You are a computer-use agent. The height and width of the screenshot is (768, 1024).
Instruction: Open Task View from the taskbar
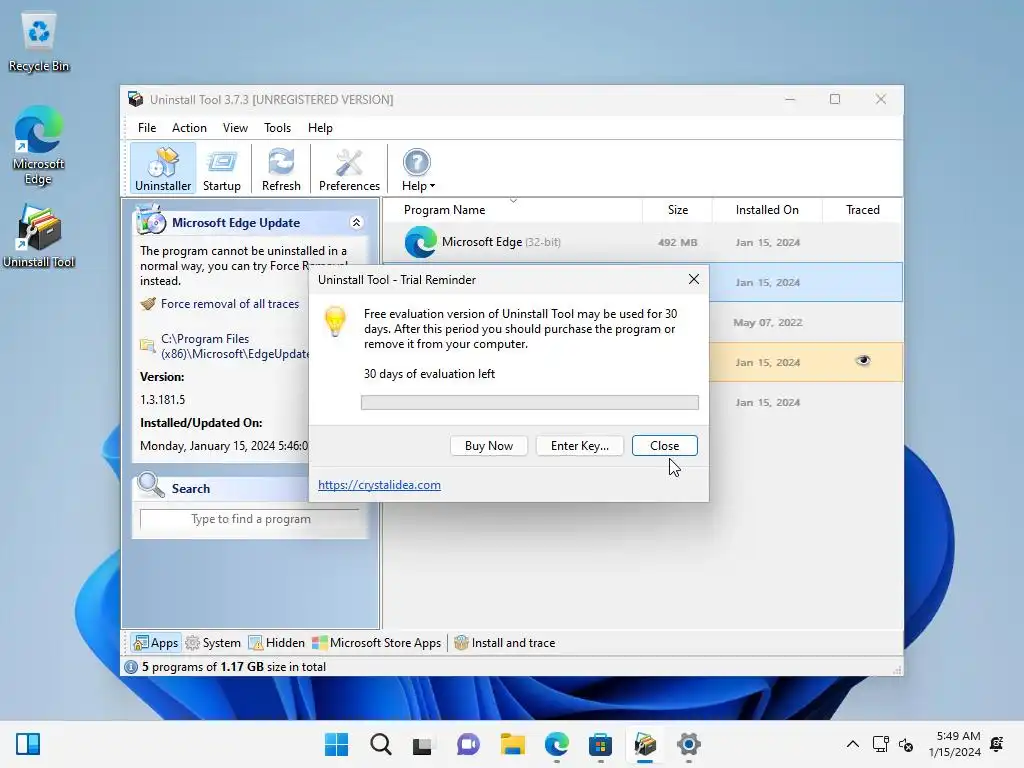(x=423, y=744)
